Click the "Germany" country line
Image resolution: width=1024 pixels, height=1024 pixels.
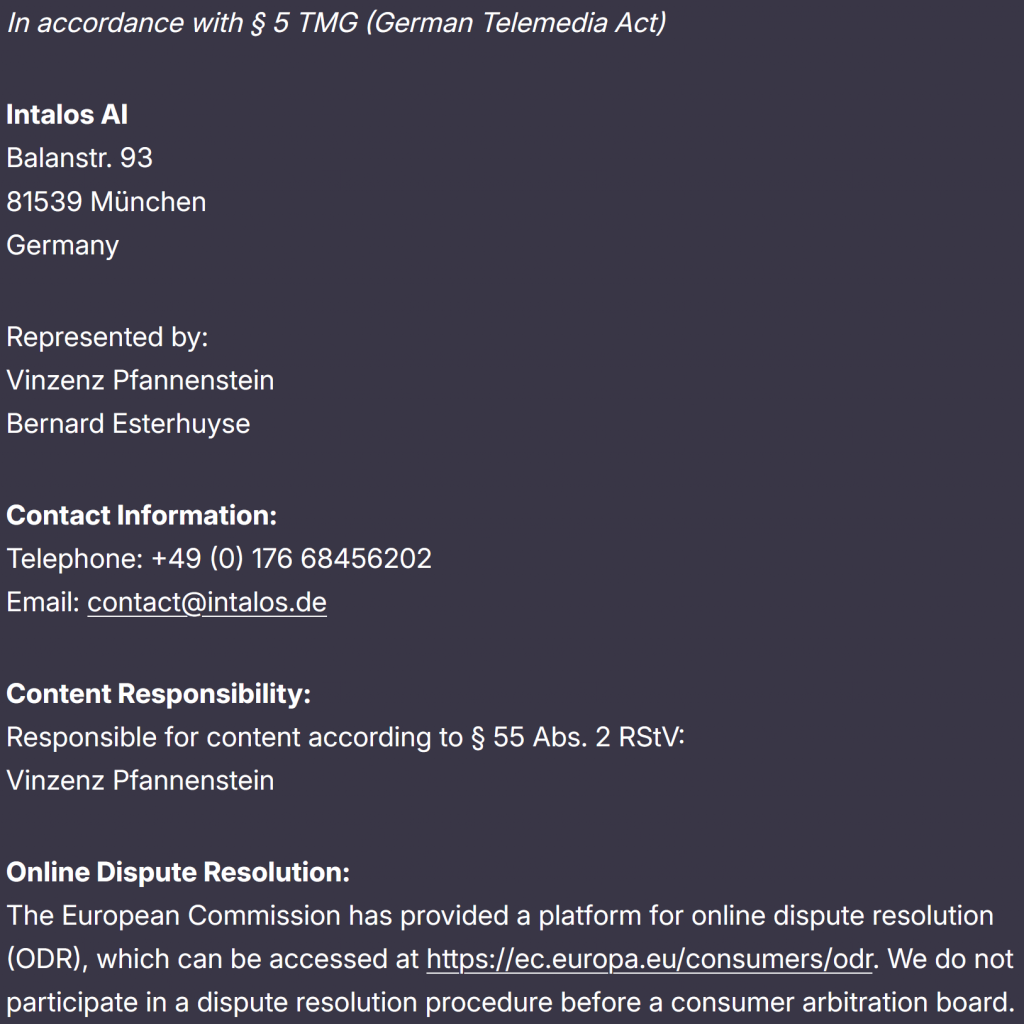pyautogui.click(x=62, y=246)
